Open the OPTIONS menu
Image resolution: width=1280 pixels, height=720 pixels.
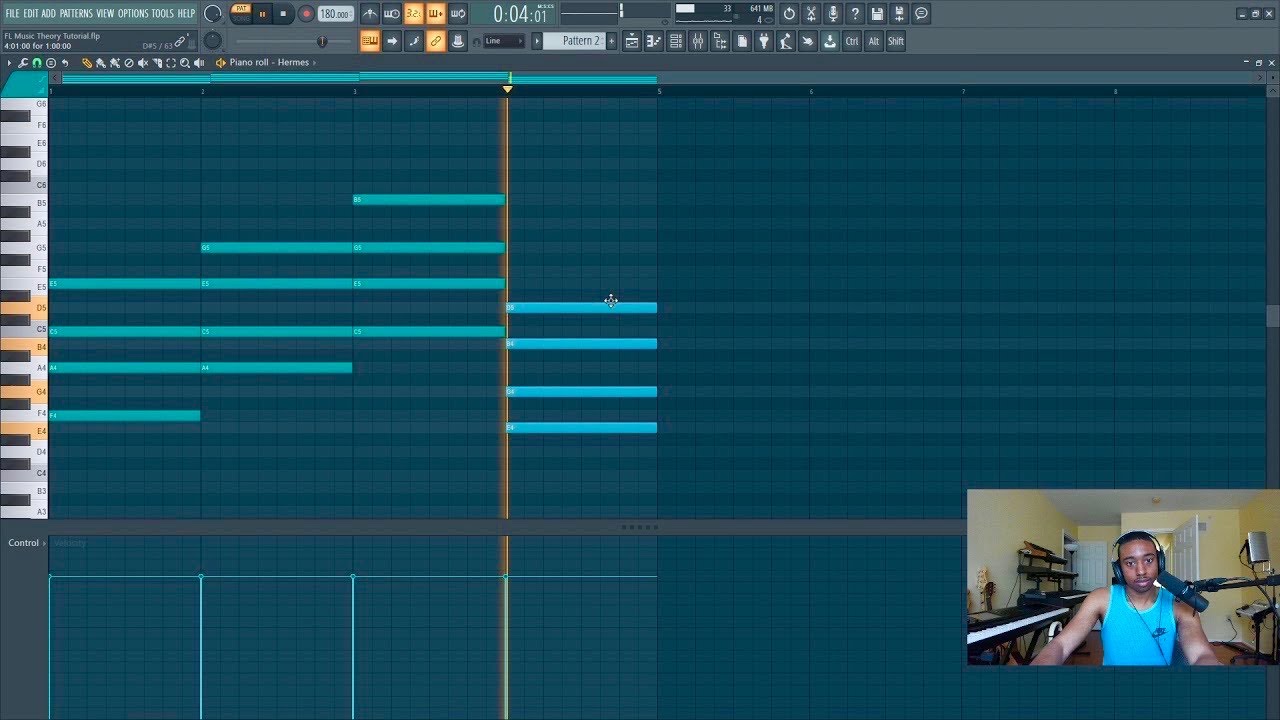click(x=133, y=13)
